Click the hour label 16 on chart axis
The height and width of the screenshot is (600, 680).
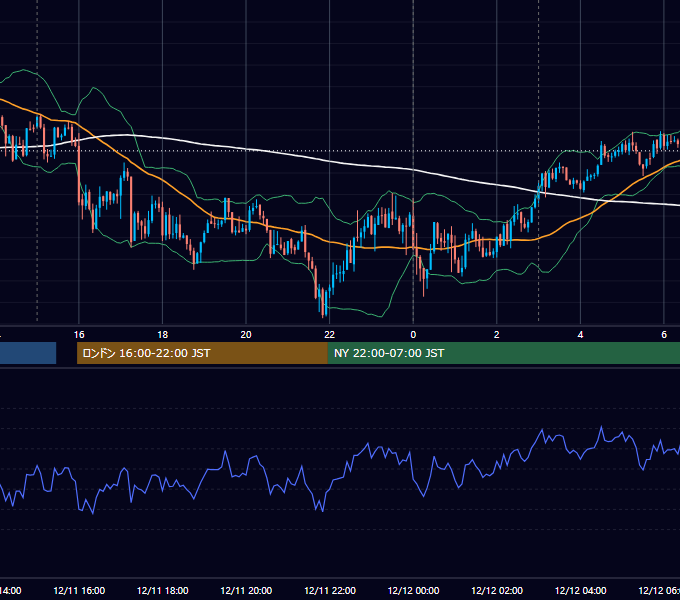coord(79,335)
